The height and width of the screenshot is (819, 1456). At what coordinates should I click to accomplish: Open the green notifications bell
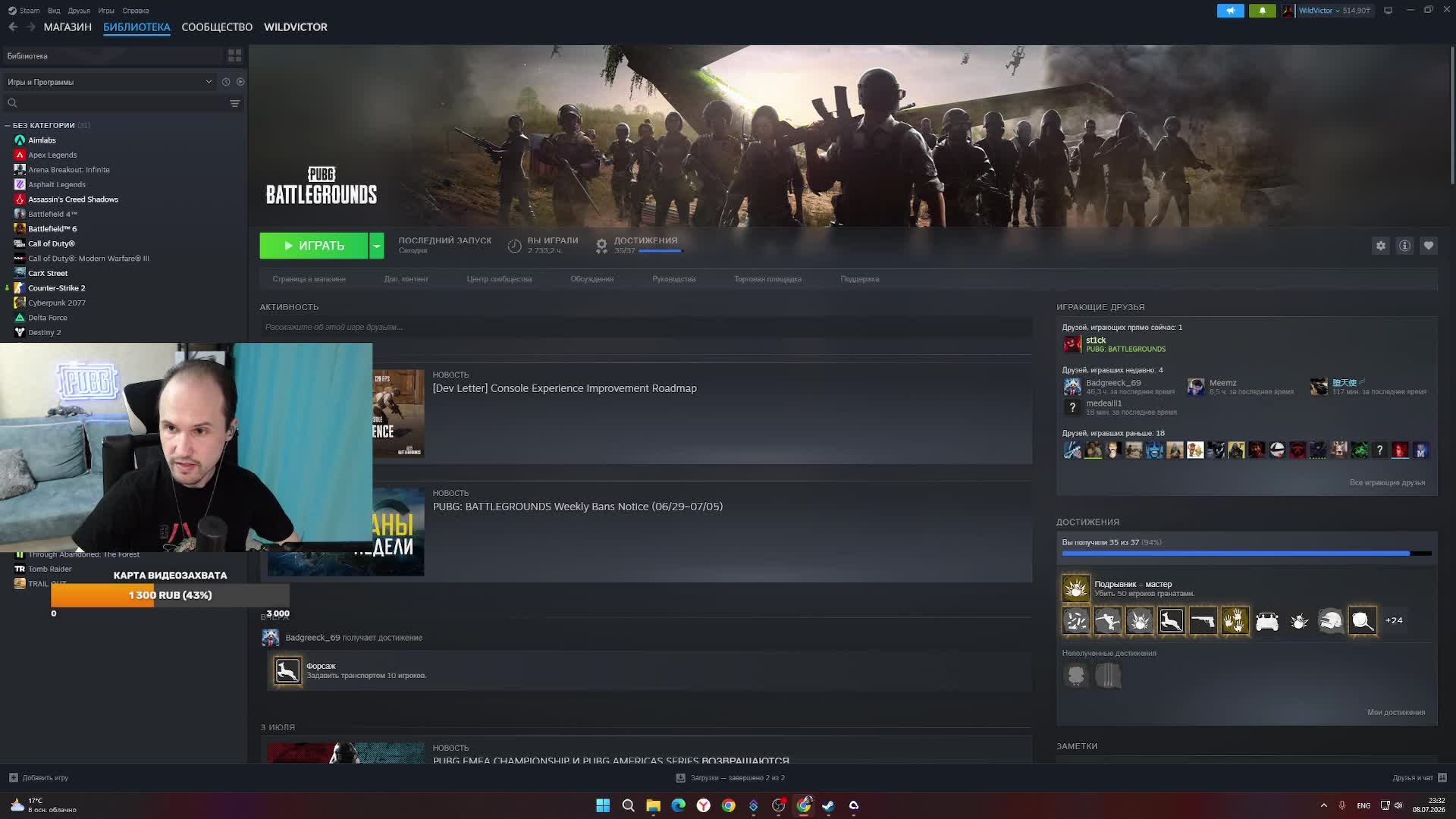click(x=1262, y=11)
